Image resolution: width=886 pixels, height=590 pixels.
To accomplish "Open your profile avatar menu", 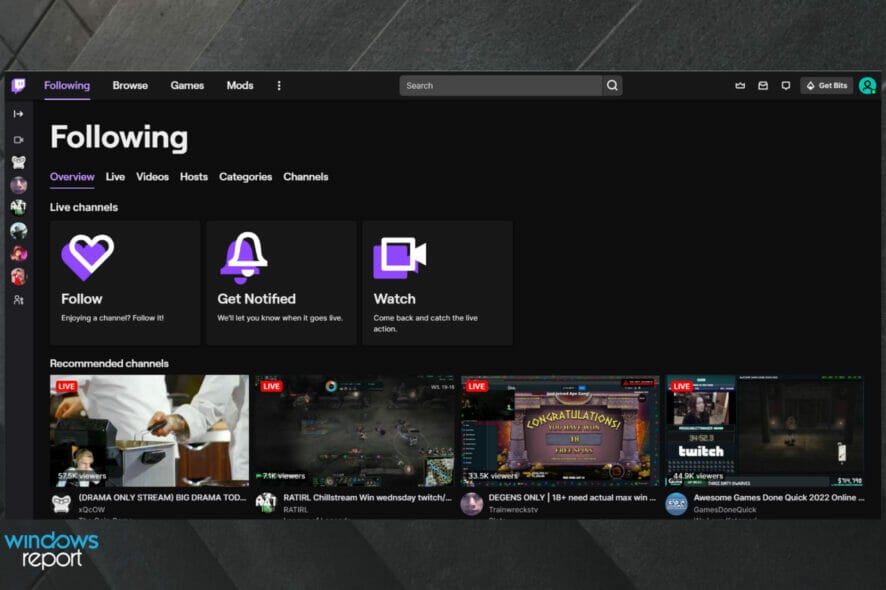I will (868, 86).
